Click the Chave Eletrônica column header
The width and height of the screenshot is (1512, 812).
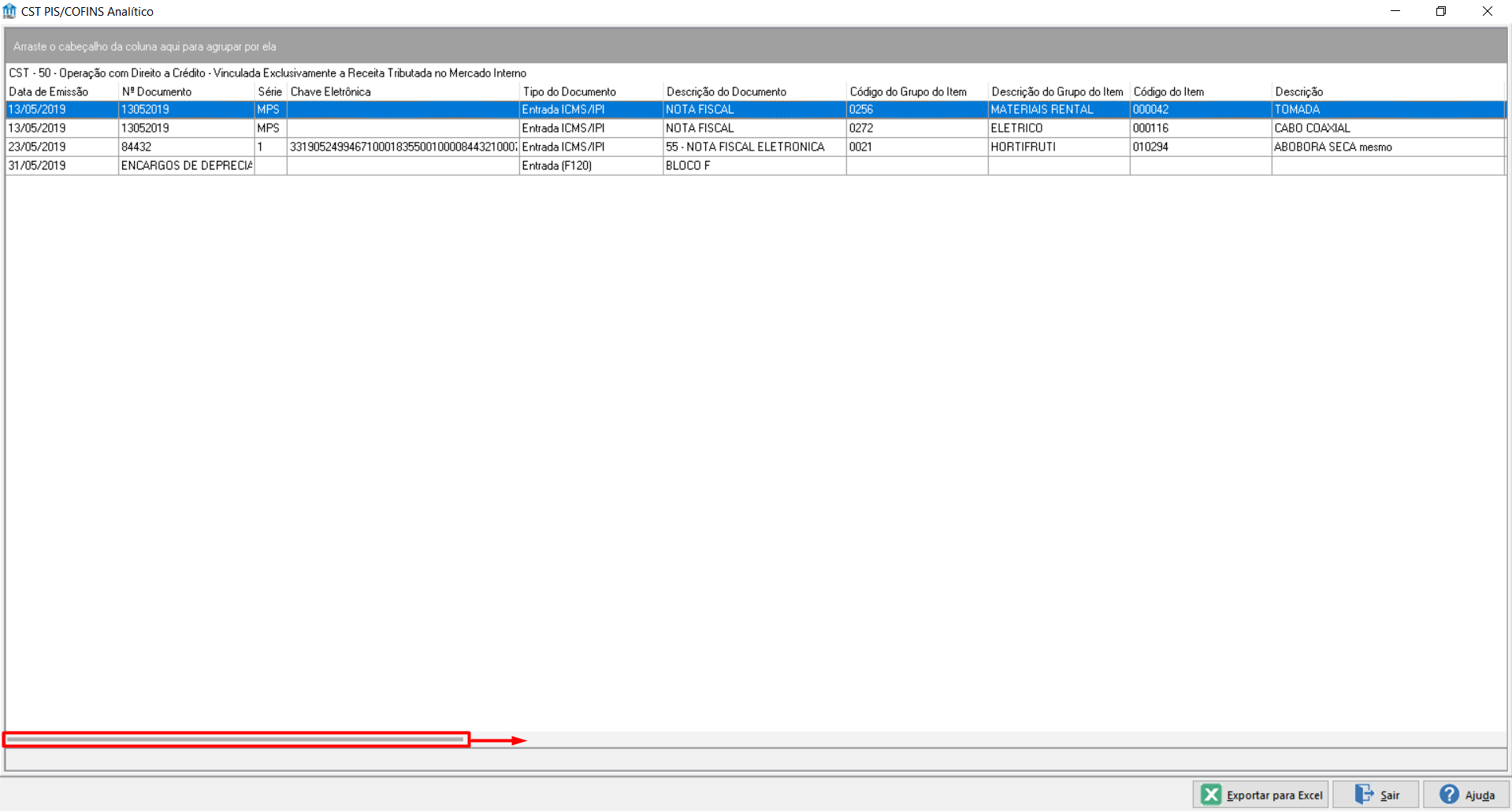[403, 91]
